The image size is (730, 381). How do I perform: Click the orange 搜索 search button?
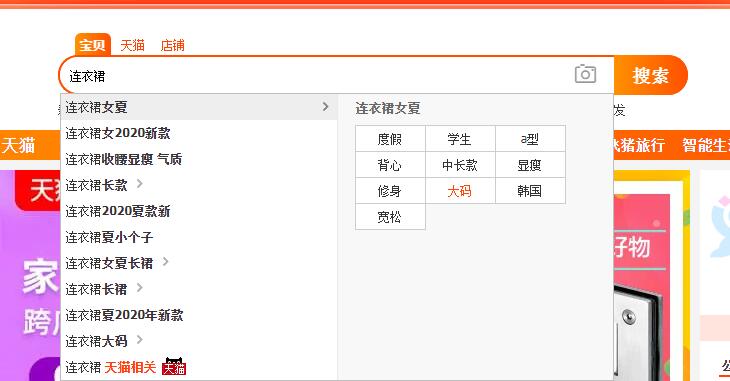click(x=650, y=75)
